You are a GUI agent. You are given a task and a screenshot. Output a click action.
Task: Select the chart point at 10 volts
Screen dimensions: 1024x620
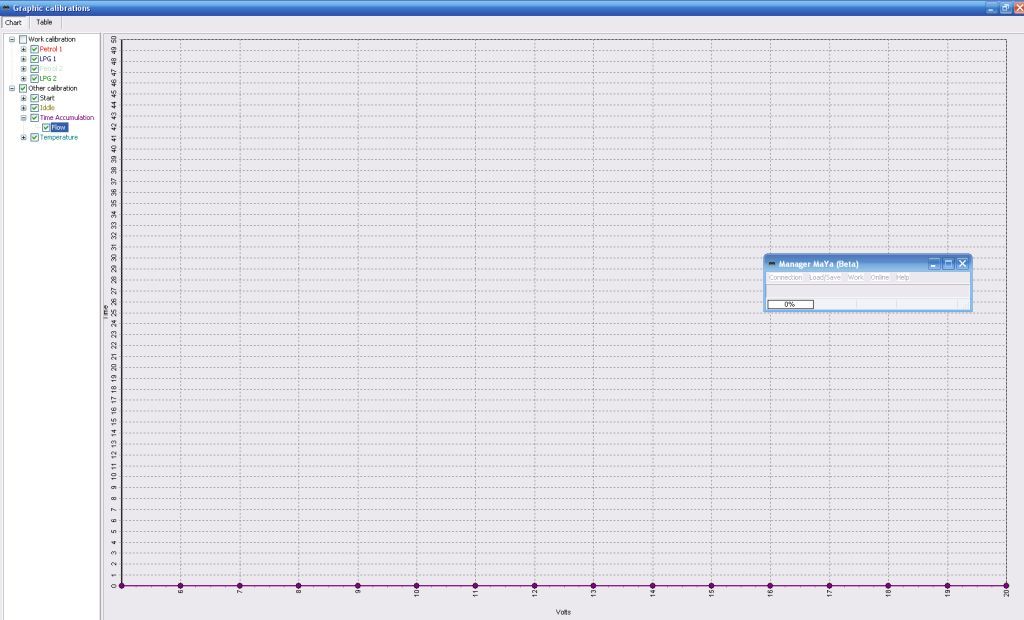pyautogui.click(x=416, y=585)
